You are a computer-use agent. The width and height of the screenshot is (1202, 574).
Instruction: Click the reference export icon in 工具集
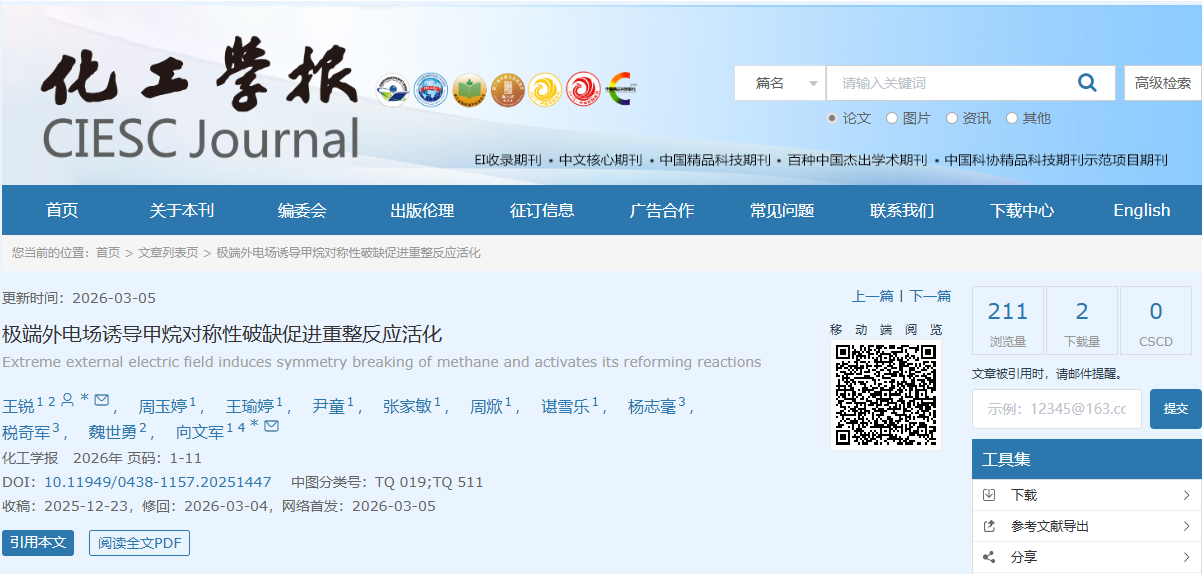pyautogui.click(x=990, y=526)
